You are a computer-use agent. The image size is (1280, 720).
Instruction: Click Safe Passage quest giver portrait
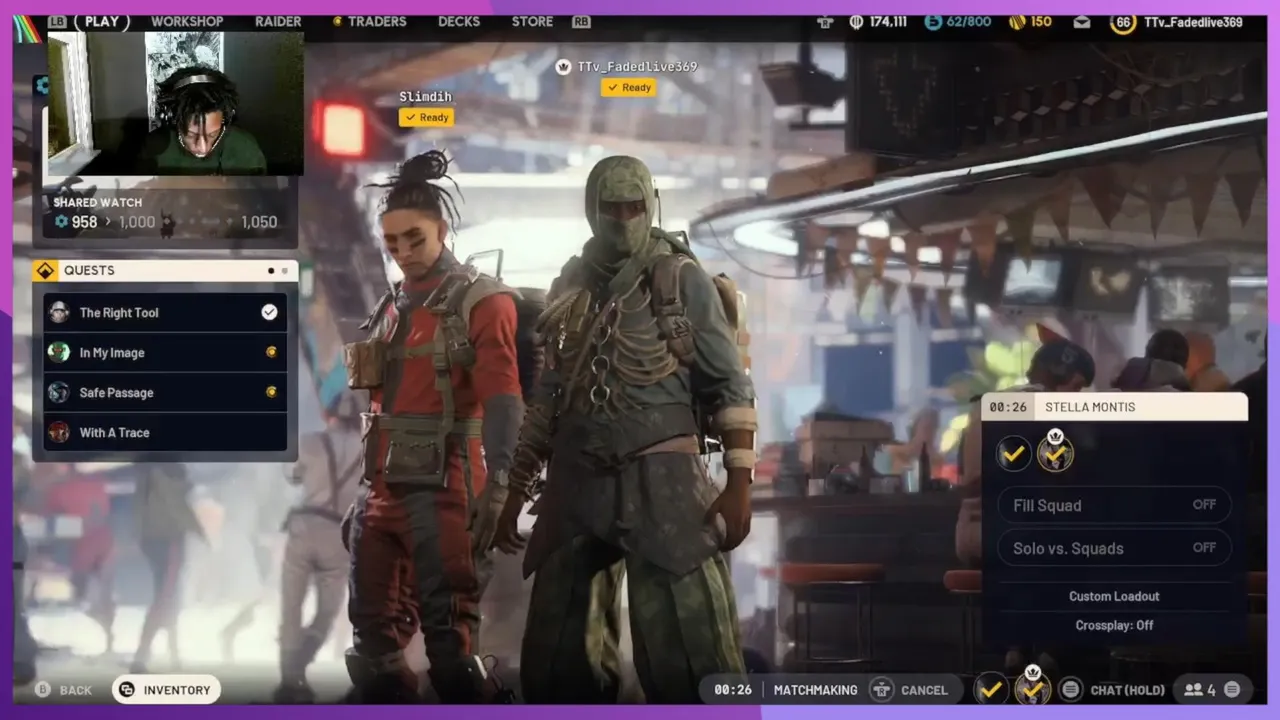(59, 392)
